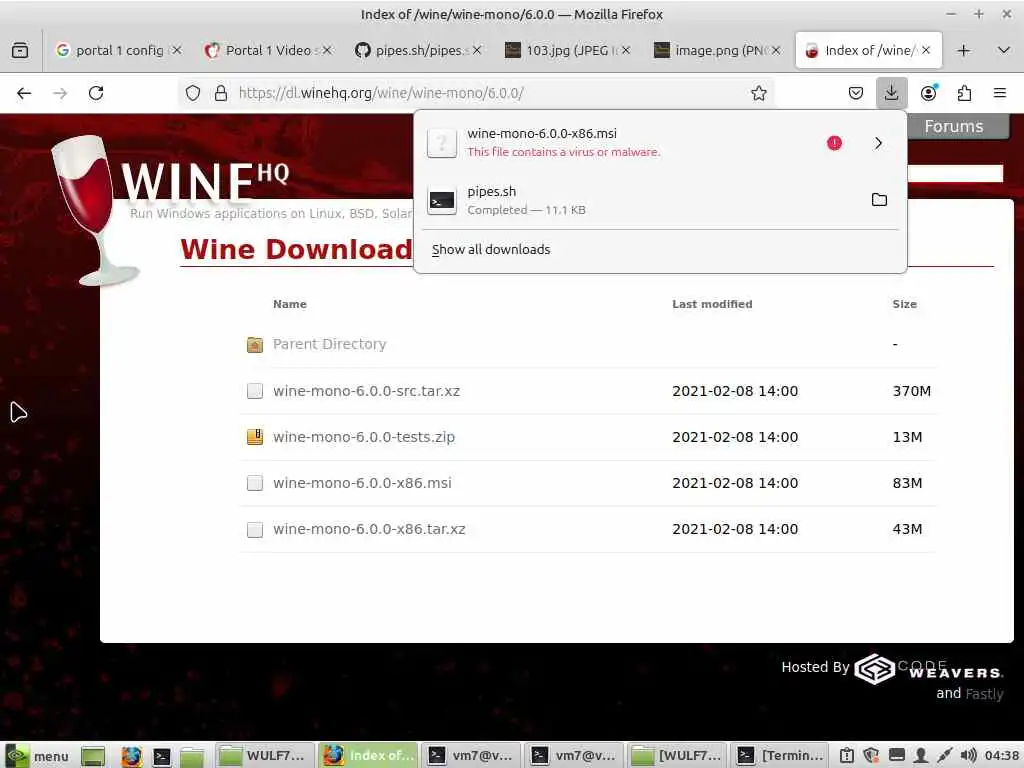This screenshot has width=1024, height=768.
Task: Launch Firefox from the panel launcher
Action: tap(131, 756)
